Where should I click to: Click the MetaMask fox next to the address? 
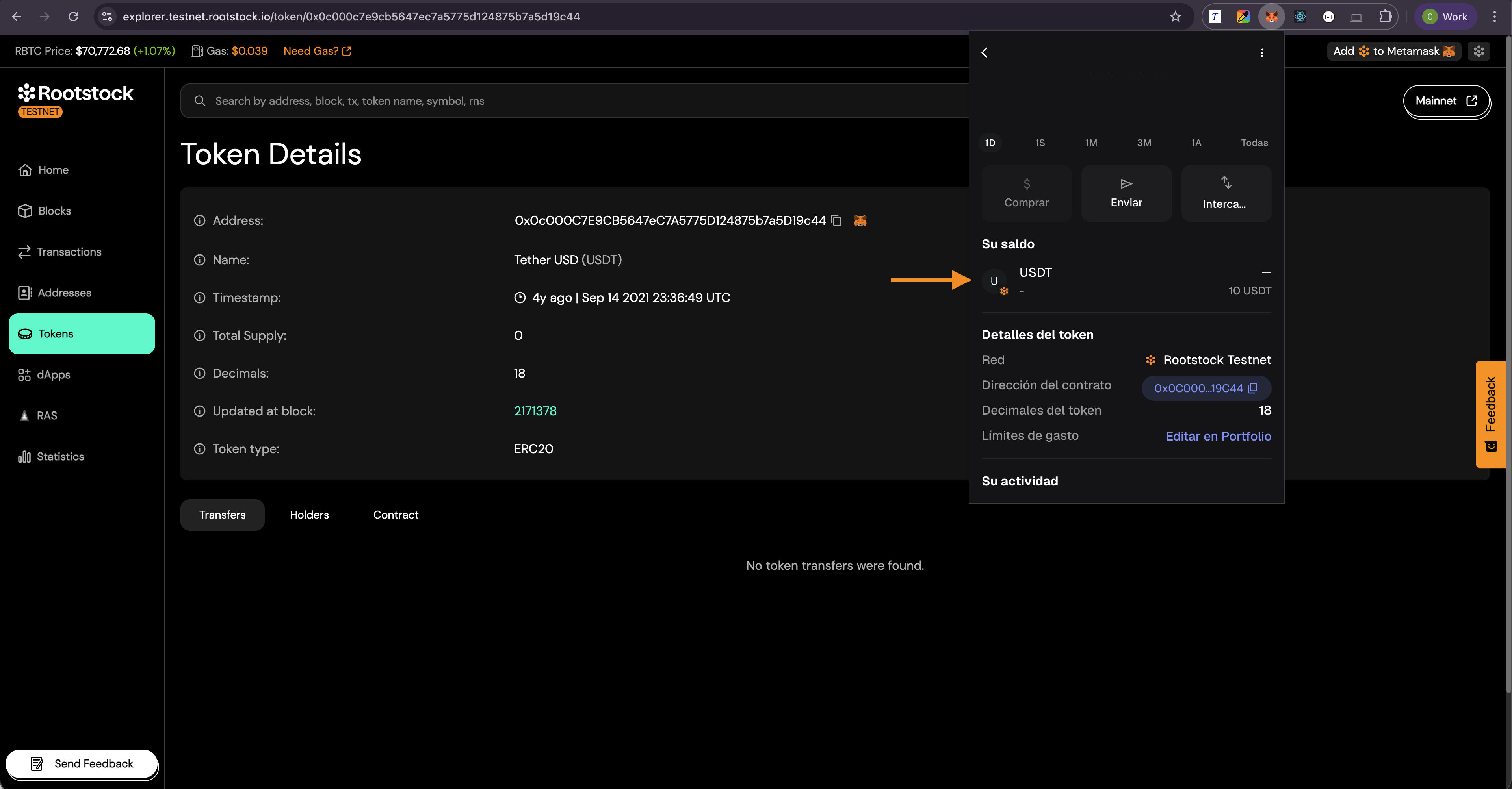pos(860,221)
